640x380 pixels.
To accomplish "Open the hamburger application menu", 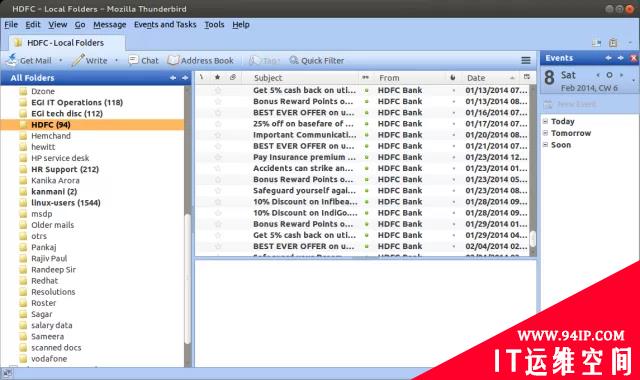I will (x=526, y=60).
